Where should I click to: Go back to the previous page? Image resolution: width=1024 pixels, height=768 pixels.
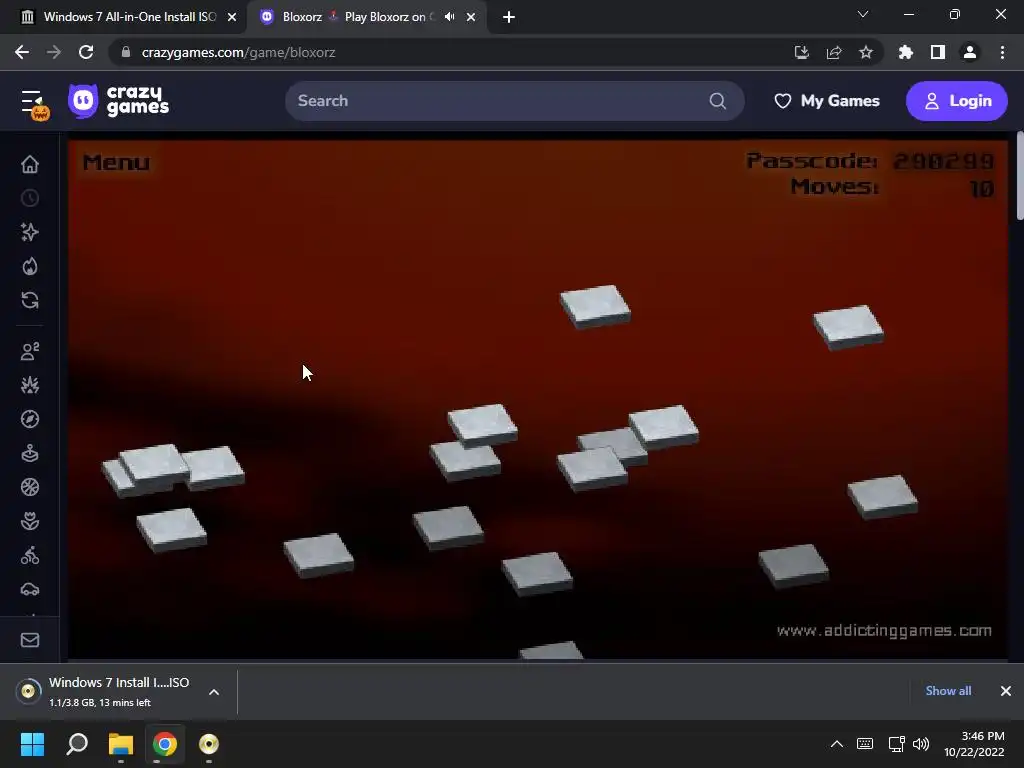click(x=22, y=52)
